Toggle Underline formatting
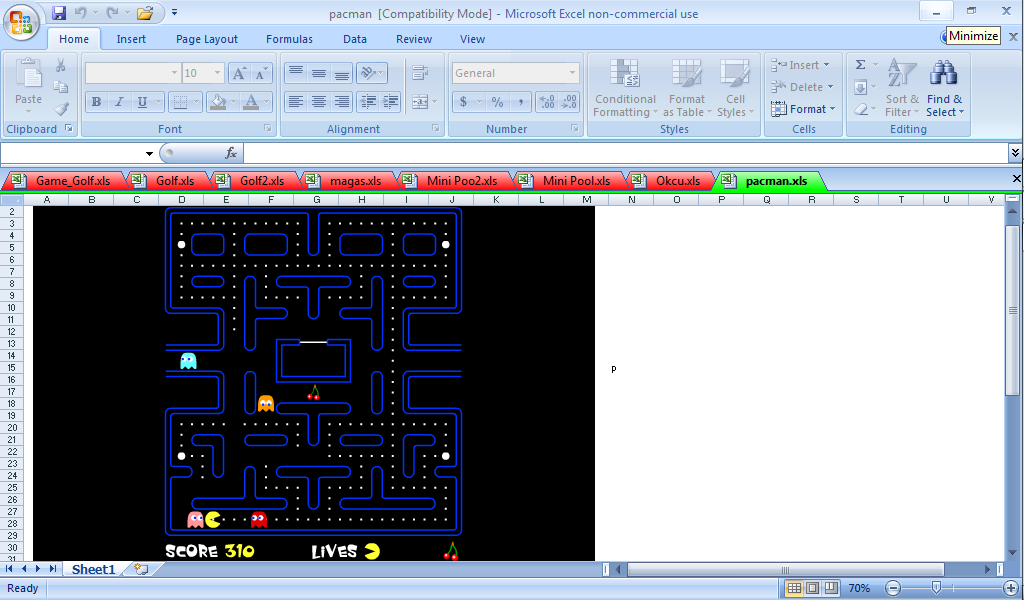The width and height of the screenshot is (1024, 600). click(x=141, y=102)
